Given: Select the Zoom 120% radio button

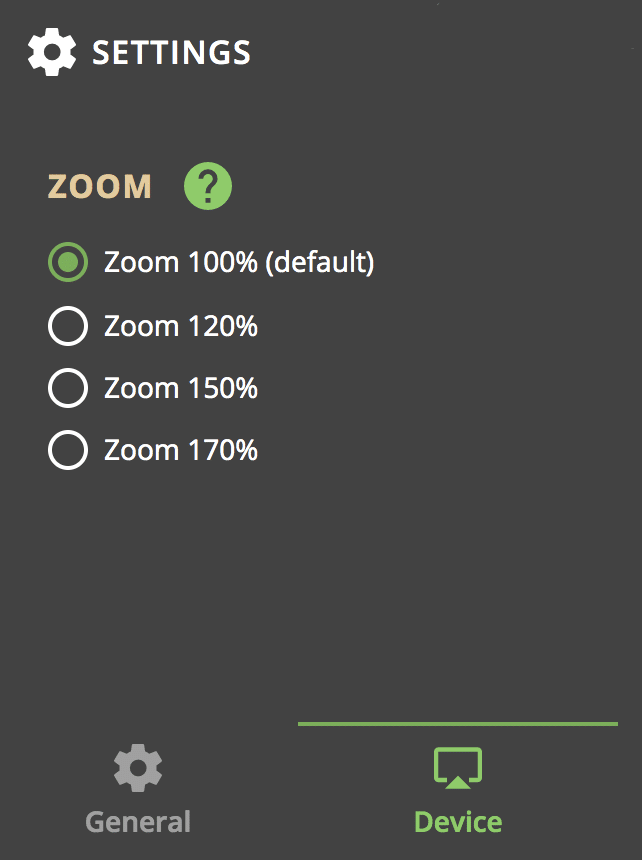Looking at the screenshot, I should 68,326.
